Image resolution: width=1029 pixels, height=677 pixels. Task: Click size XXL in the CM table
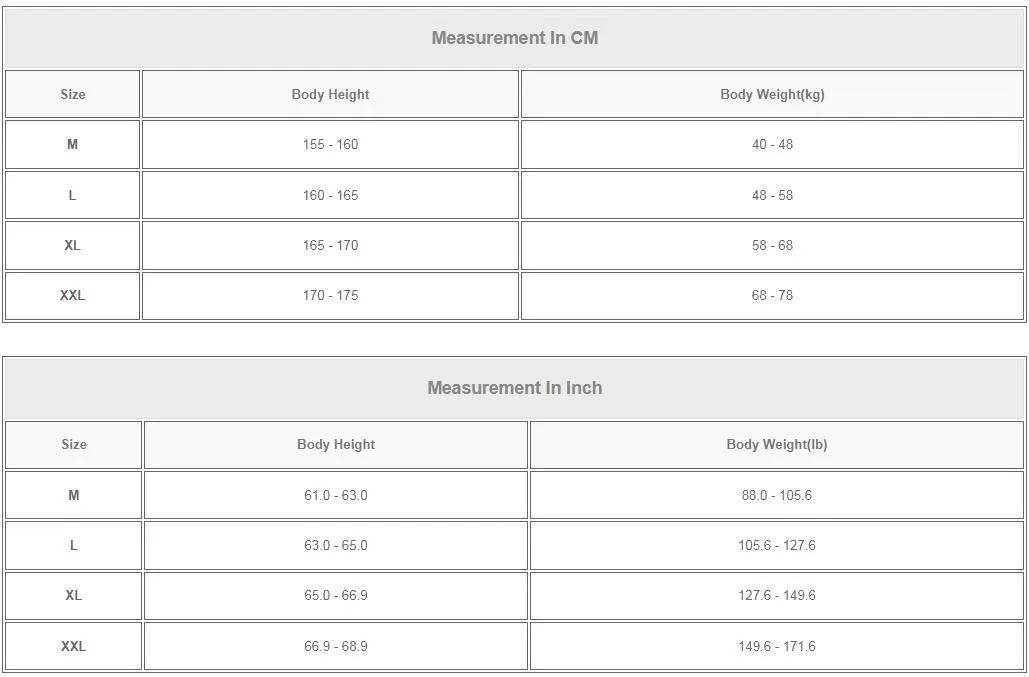click(x=72, y=296)
